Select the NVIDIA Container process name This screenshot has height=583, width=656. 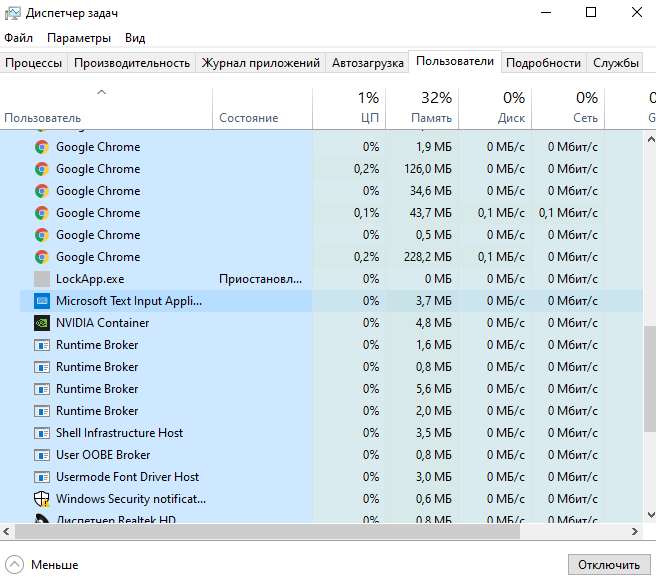point(102,323)
